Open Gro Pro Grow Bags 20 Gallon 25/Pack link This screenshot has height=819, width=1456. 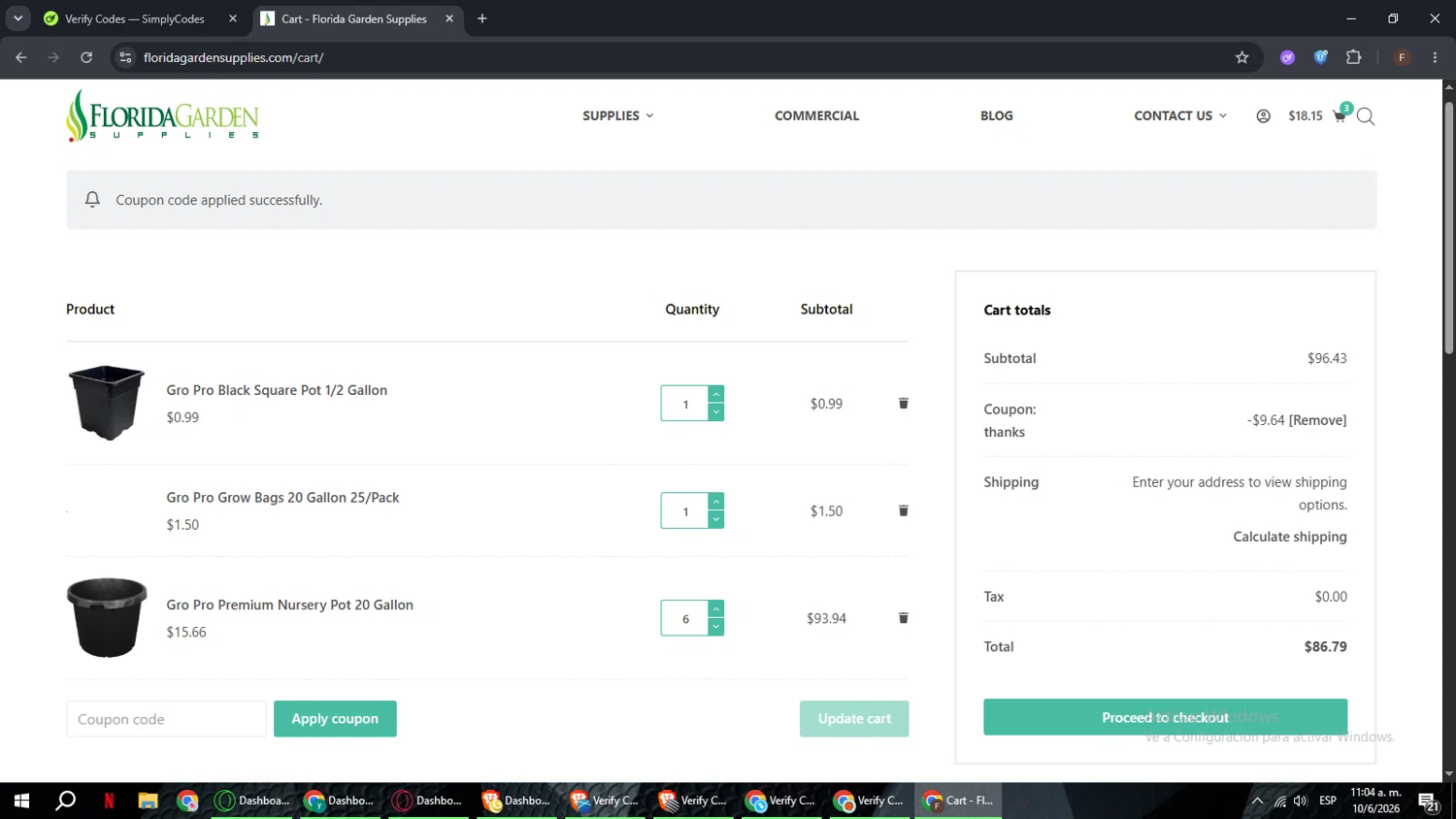click(x=282, y=498)
